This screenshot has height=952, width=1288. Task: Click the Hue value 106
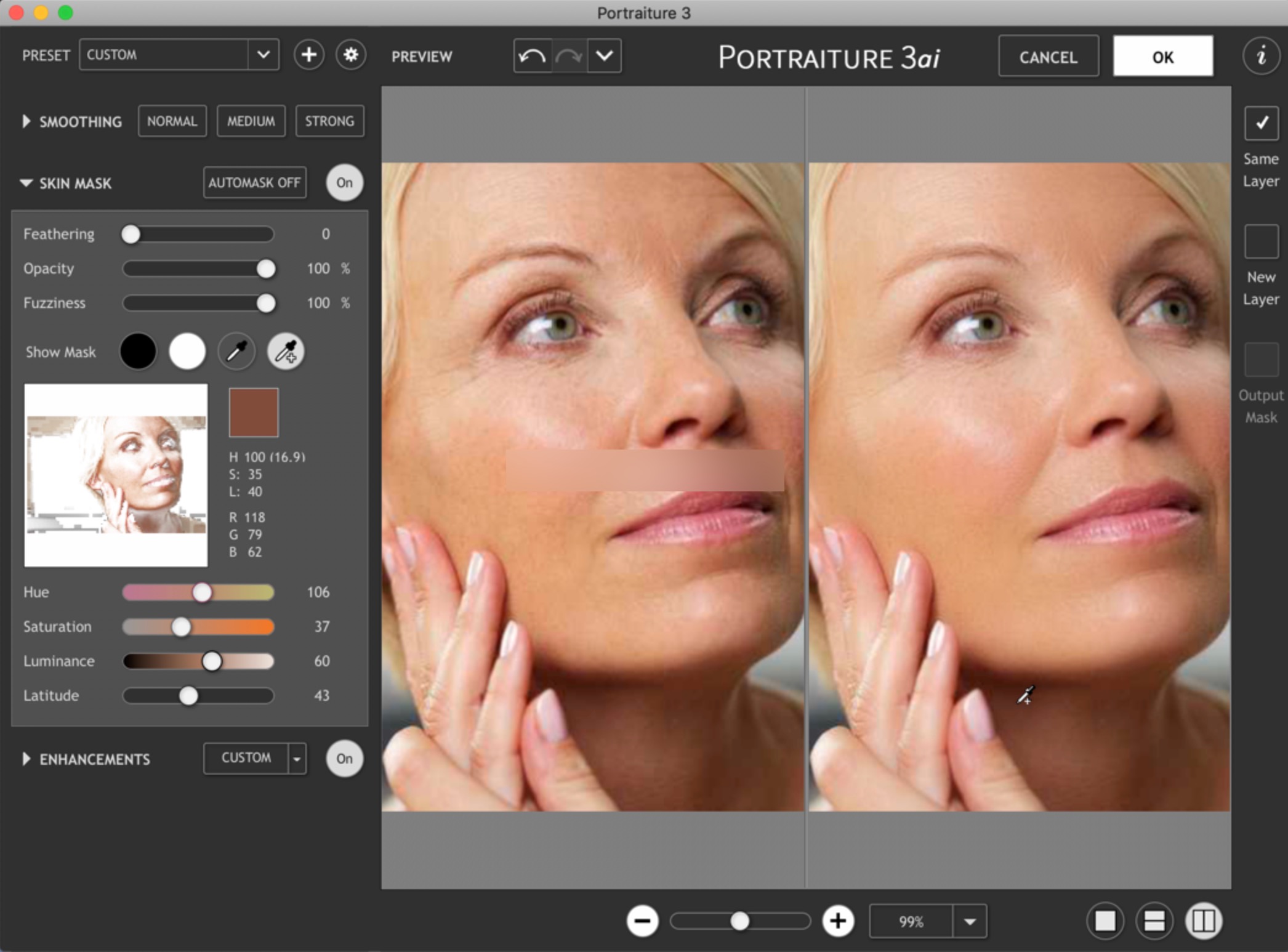(318, 592)
